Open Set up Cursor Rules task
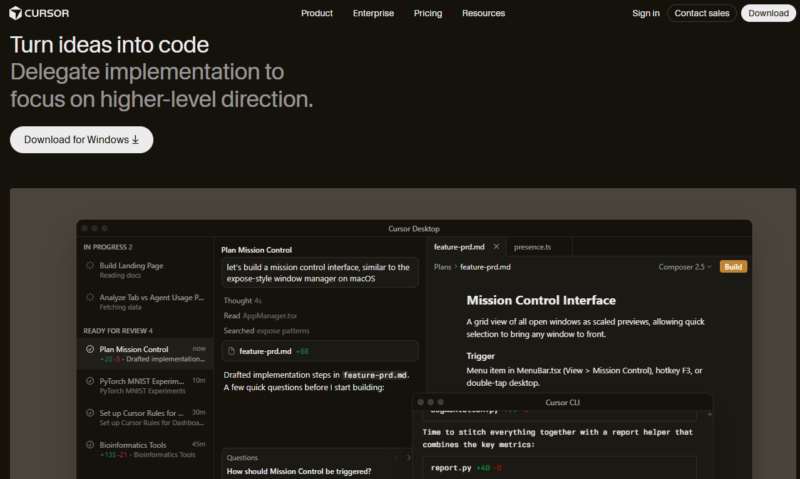Screen dimensions: 800x479 pos(145,417)
